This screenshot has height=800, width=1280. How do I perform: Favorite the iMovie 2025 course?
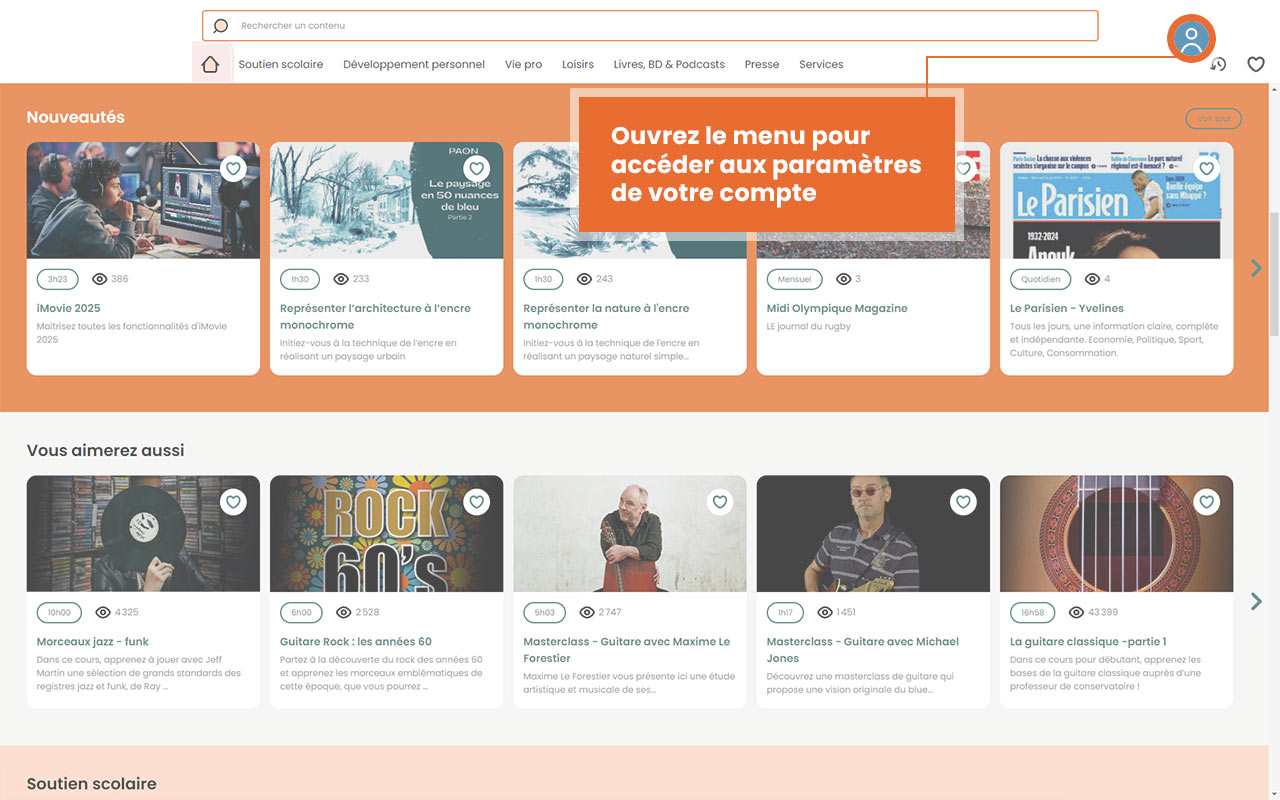233,168
